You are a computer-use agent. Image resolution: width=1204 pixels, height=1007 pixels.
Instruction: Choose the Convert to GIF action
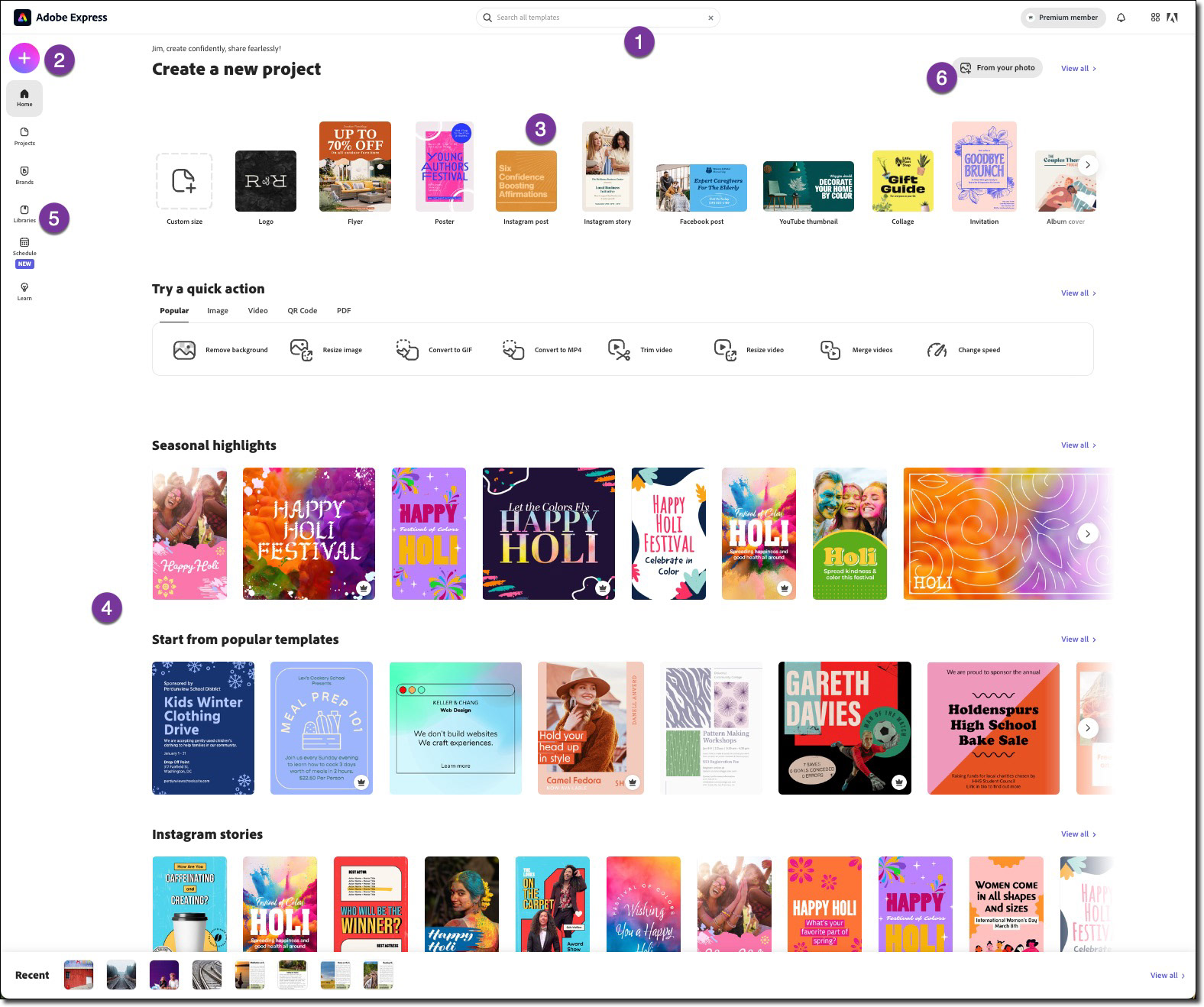click(x=434, y=350)
